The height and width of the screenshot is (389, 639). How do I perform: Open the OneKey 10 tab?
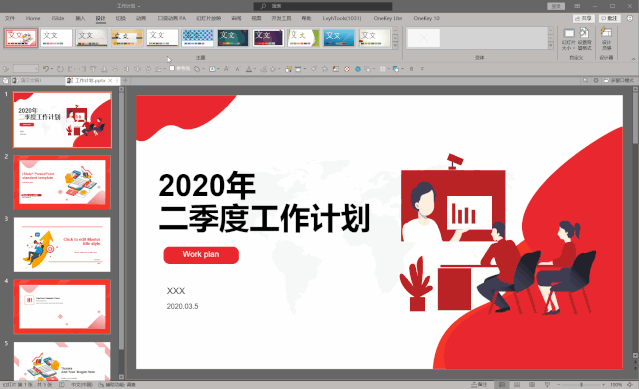coord(427,18)
